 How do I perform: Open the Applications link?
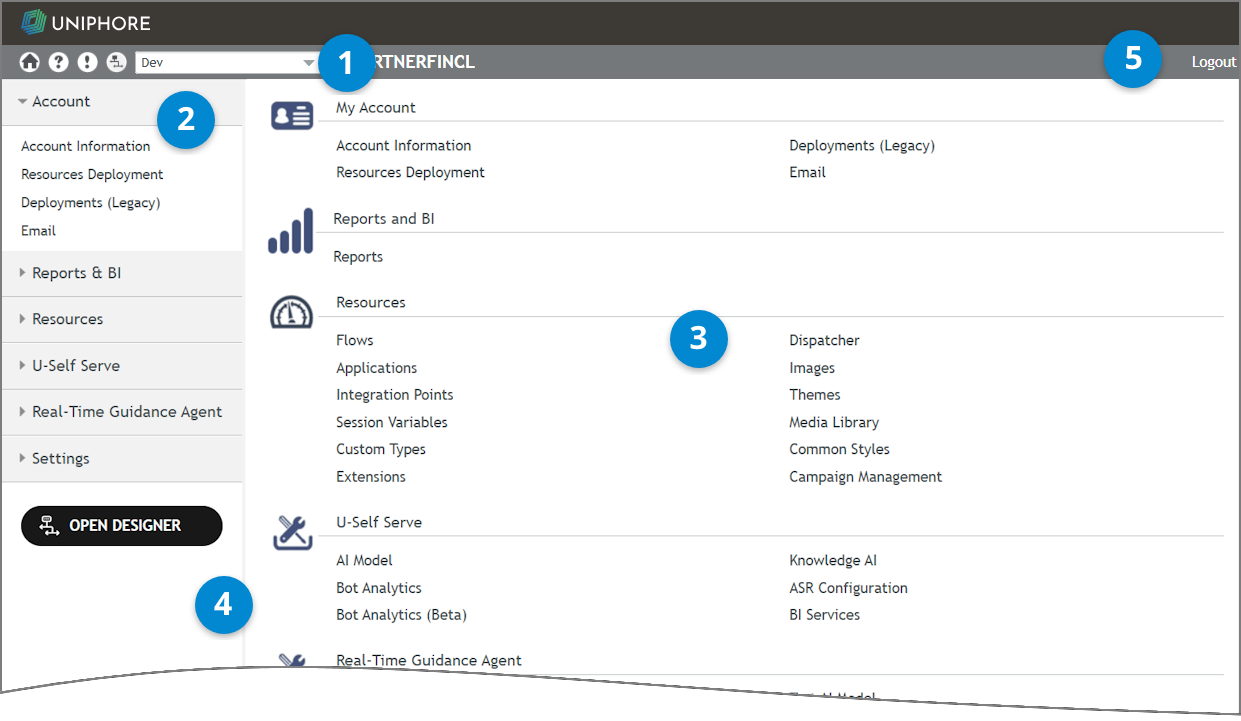click(377, 368)
